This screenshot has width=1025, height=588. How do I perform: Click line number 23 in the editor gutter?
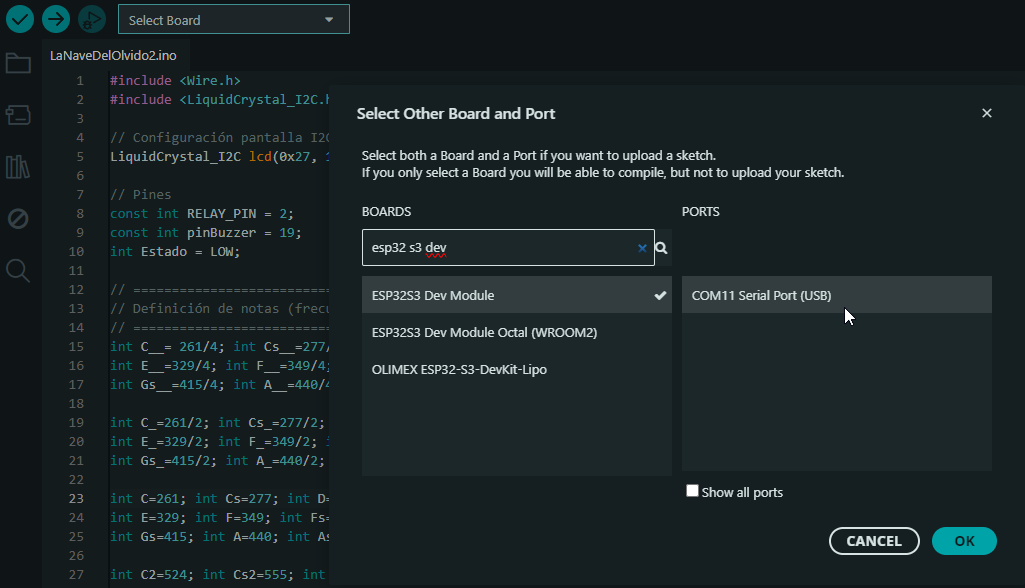tap(76, 498)
